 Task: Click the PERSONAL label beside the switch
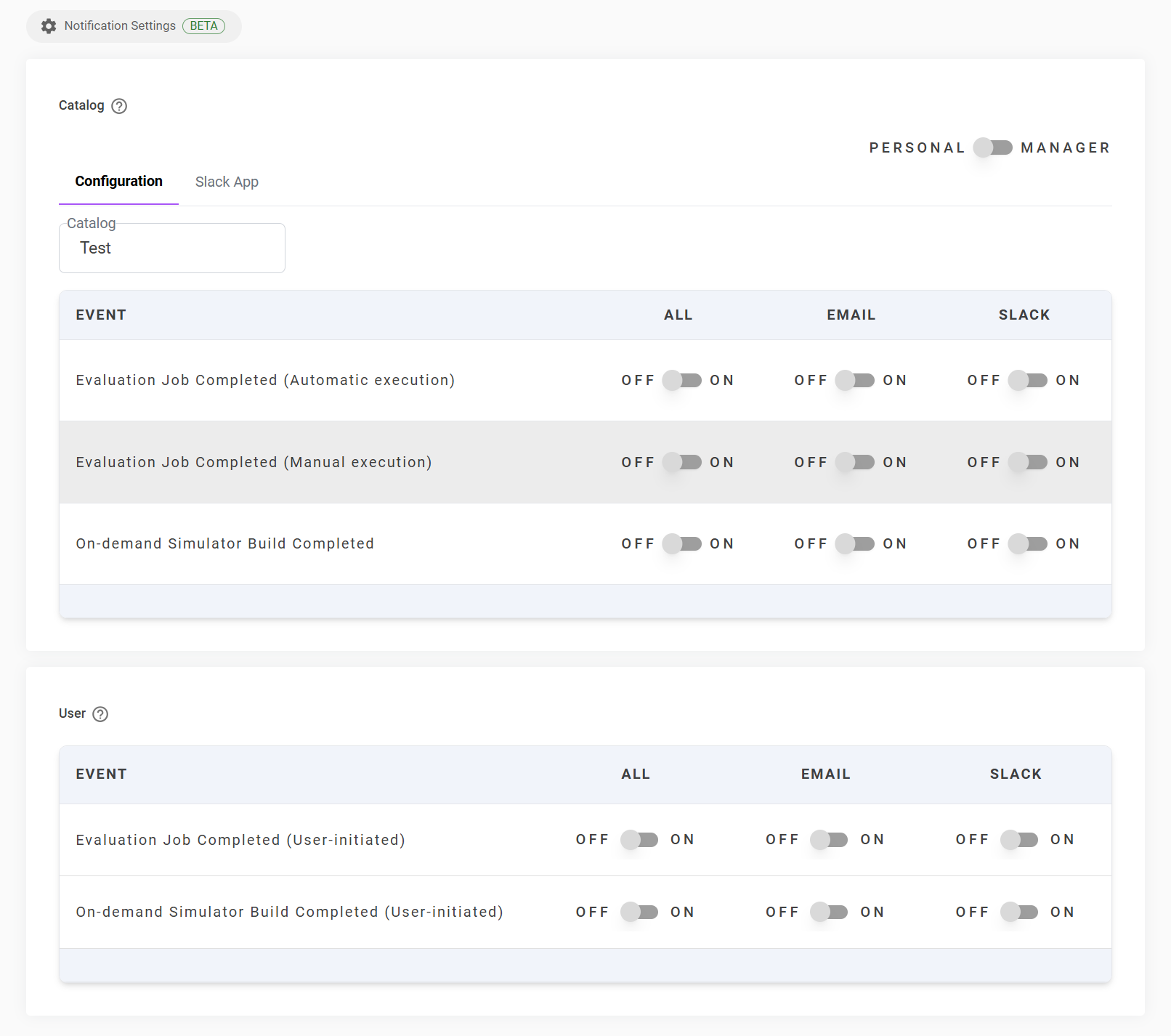(917, 148)
